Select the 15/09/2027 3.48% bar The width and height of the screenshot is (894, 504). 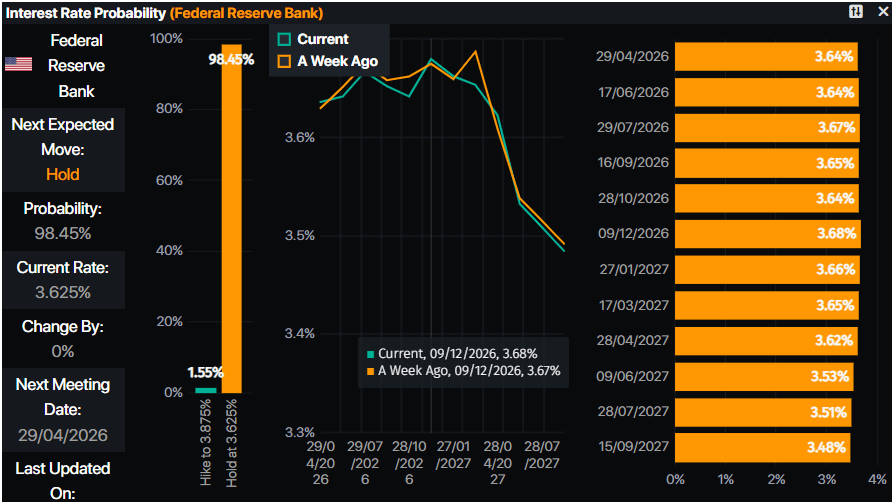coord(763,446)
